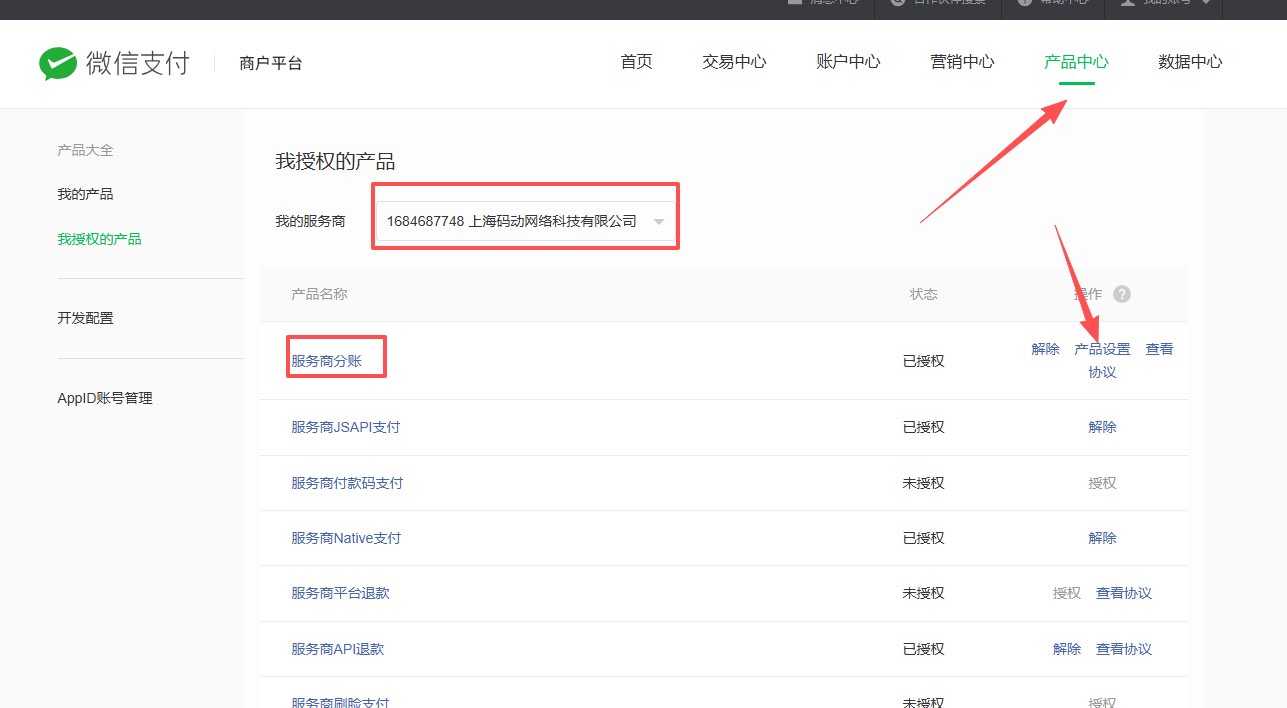Open the 服务商Native支付 product link
The image size is (1287, 708).
tap(346, 538)
